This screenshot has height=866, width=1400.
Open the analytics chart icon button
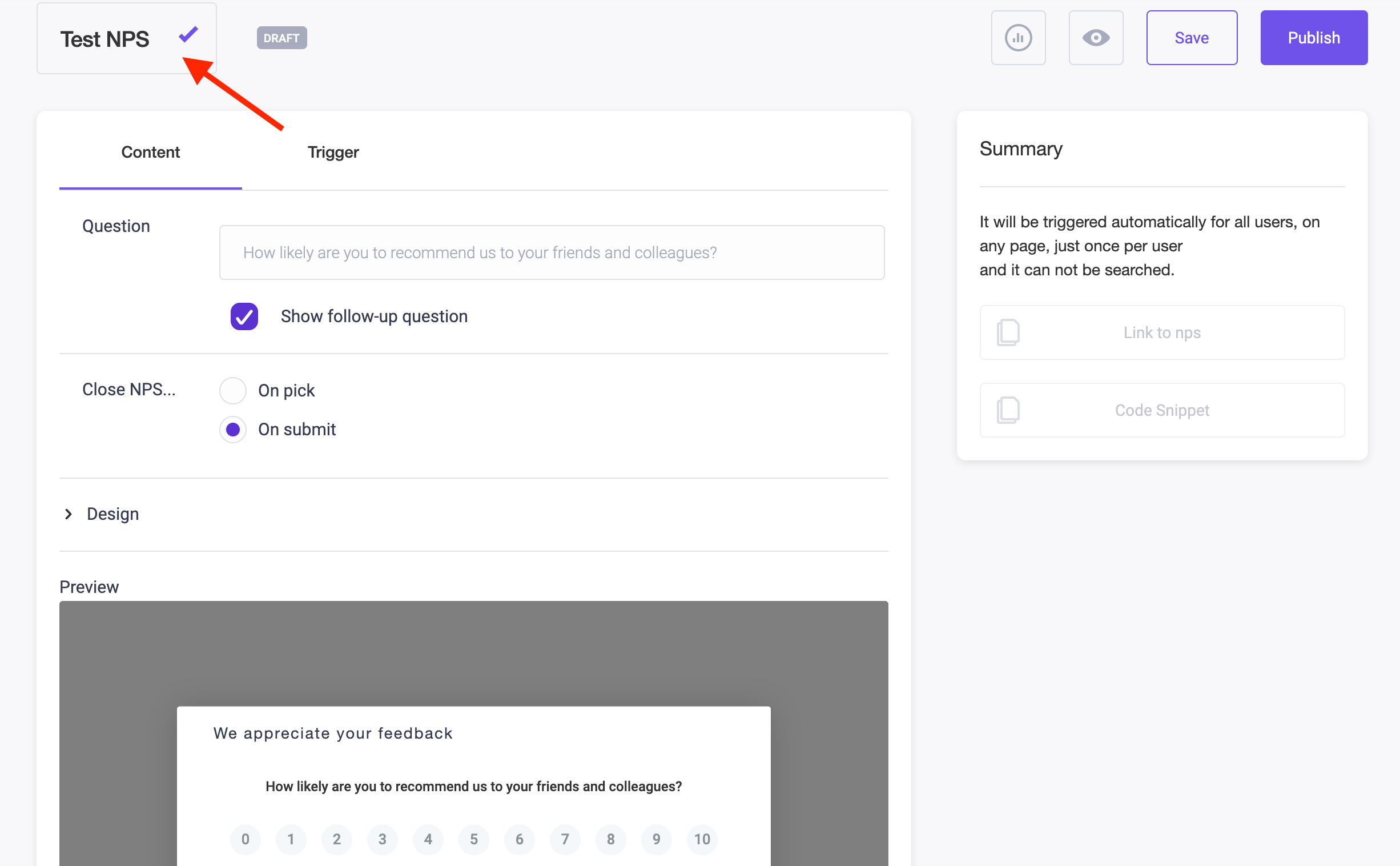pyautogui.click(x=1018, y=38)
